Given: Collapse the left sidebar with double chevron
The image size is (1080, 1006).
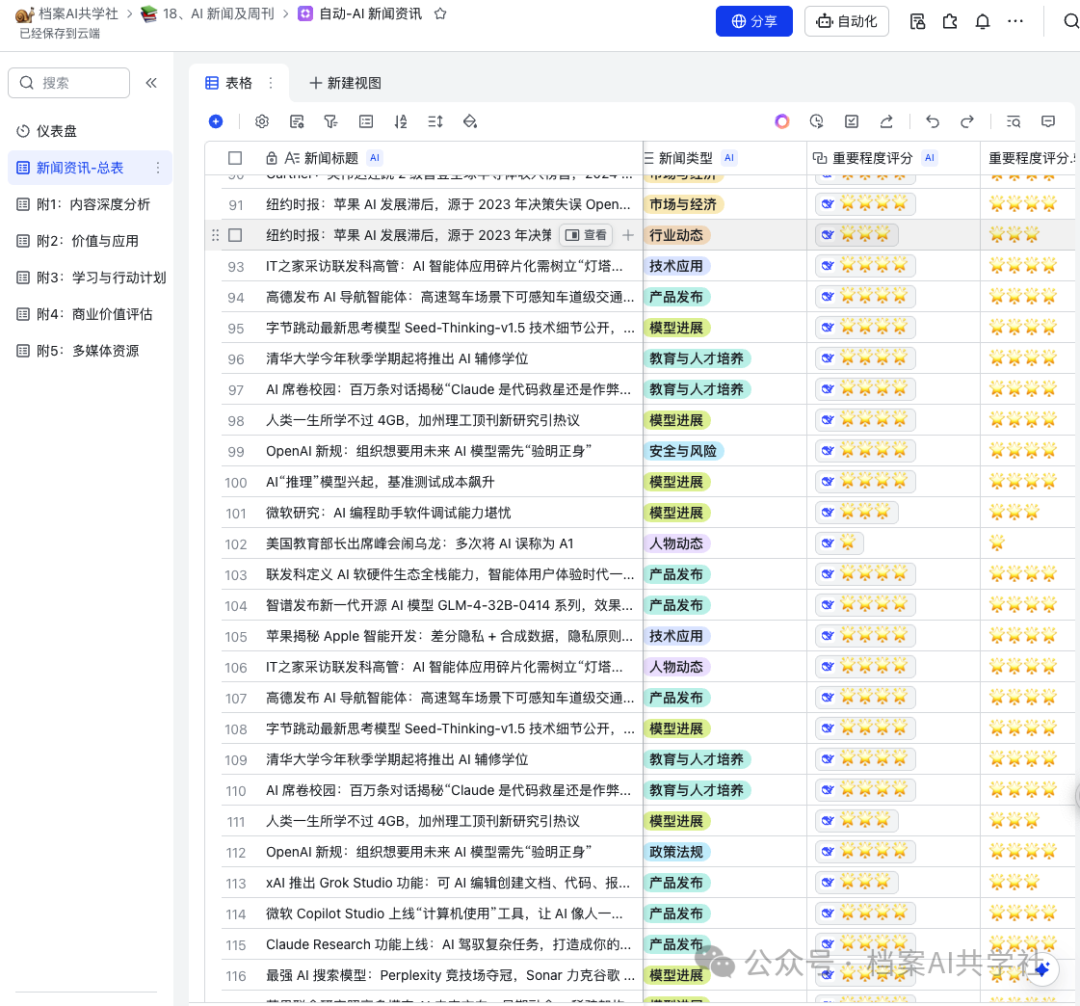Looking at the screenshot, I should point(152,83).
